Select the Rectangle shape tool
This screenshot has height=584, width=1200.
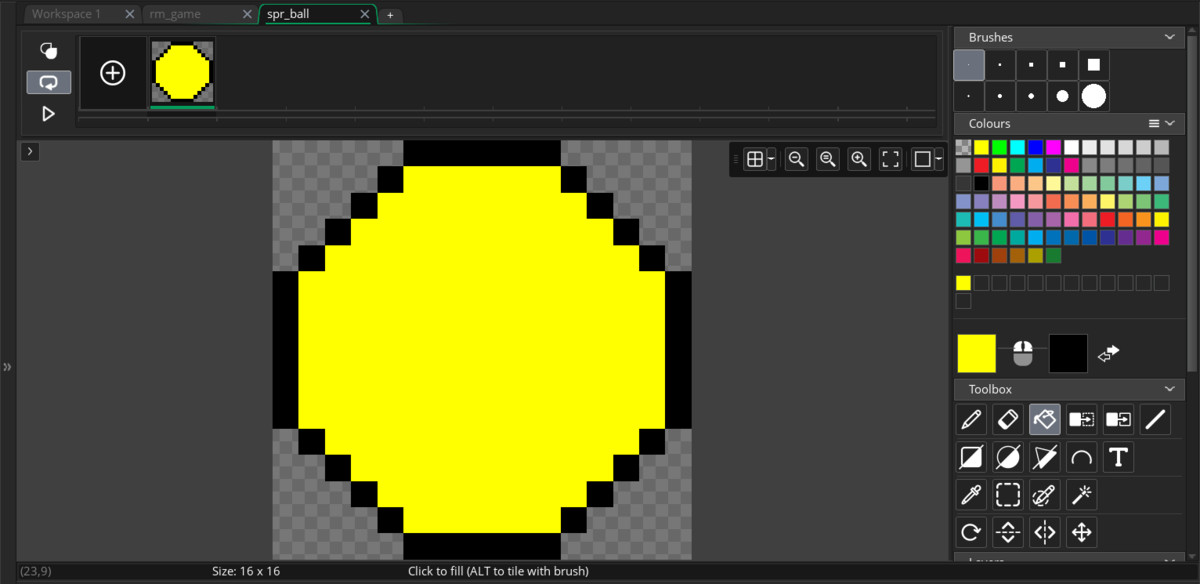971,458
